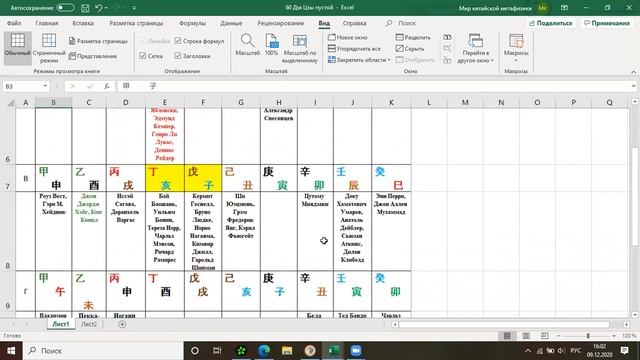This screenshot has width=640, height=360.
Task: Click into the formula bar
Action: (x=373, y=86)
